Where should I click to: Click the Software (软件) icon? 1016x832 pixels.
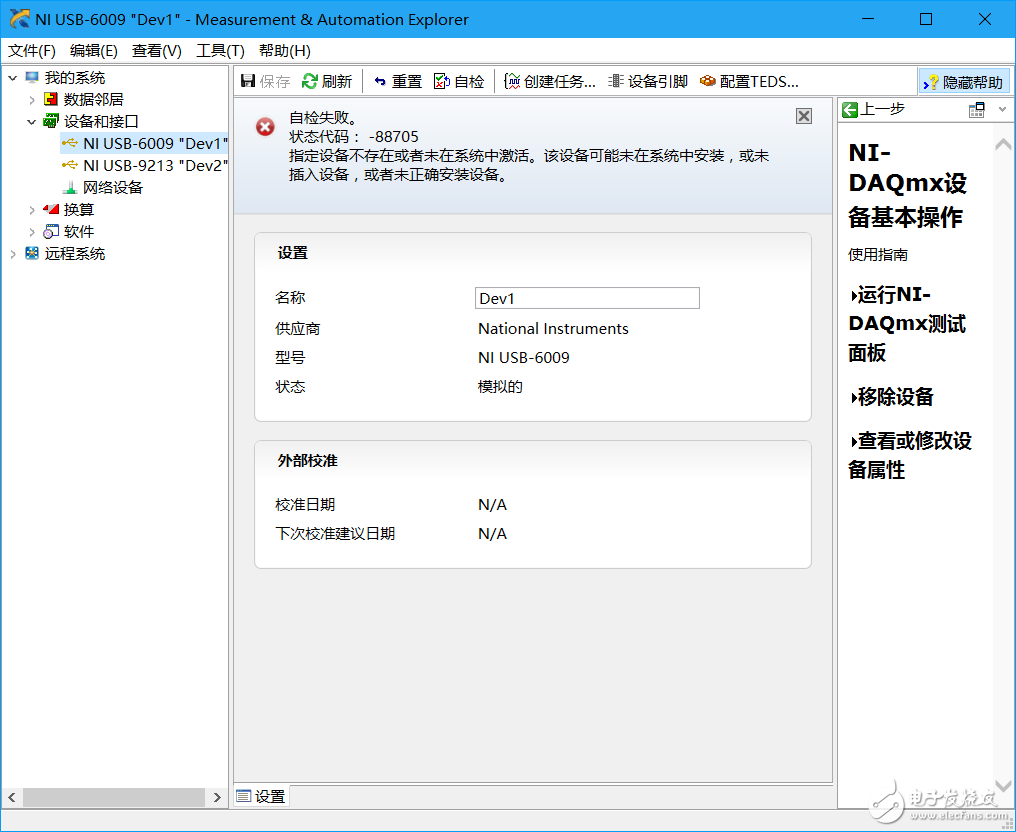(51, 231)
